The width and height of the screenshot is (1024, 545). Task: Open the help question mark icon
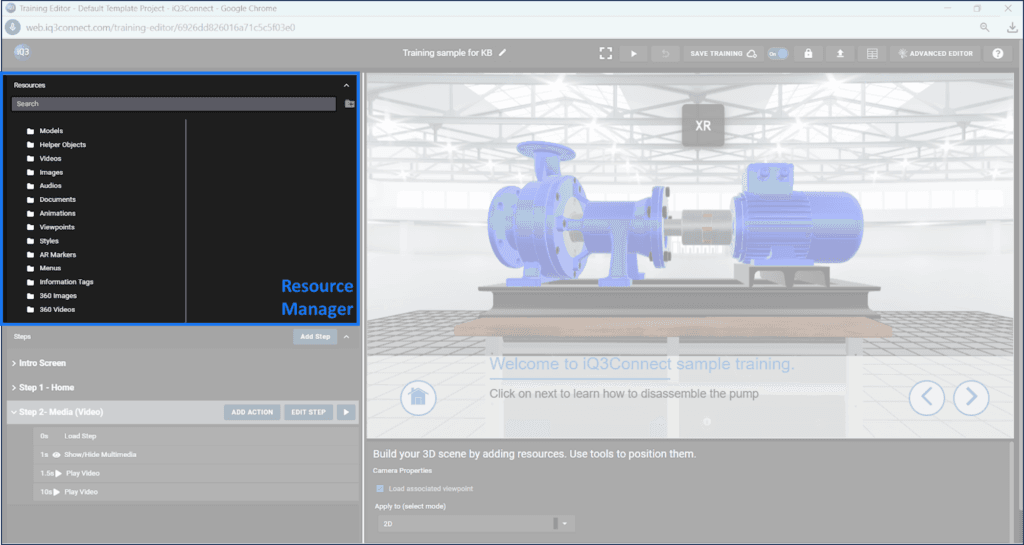[997, 53]
